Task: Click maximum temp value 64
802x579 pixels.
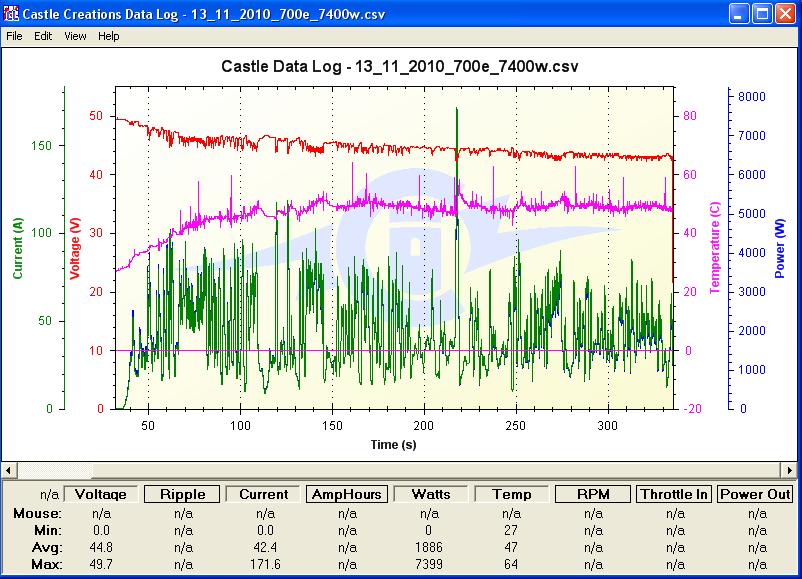Action: pos(511,565)
